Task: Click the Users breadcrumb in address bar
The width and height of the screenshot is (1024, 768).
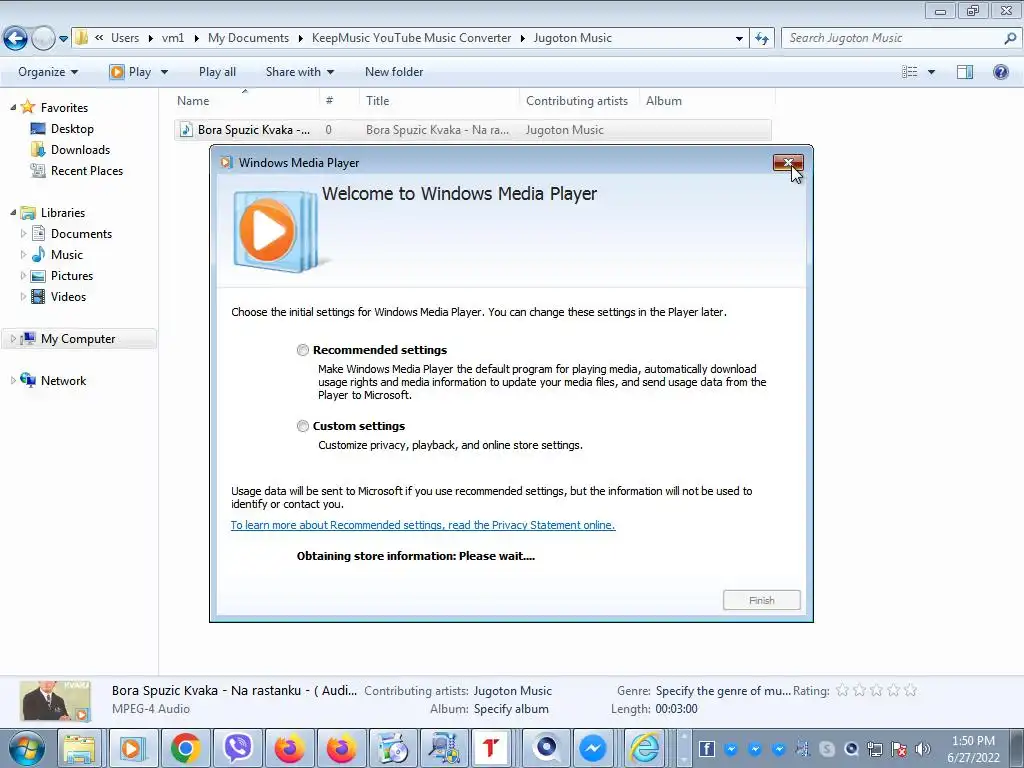Action: coord(125,38)
